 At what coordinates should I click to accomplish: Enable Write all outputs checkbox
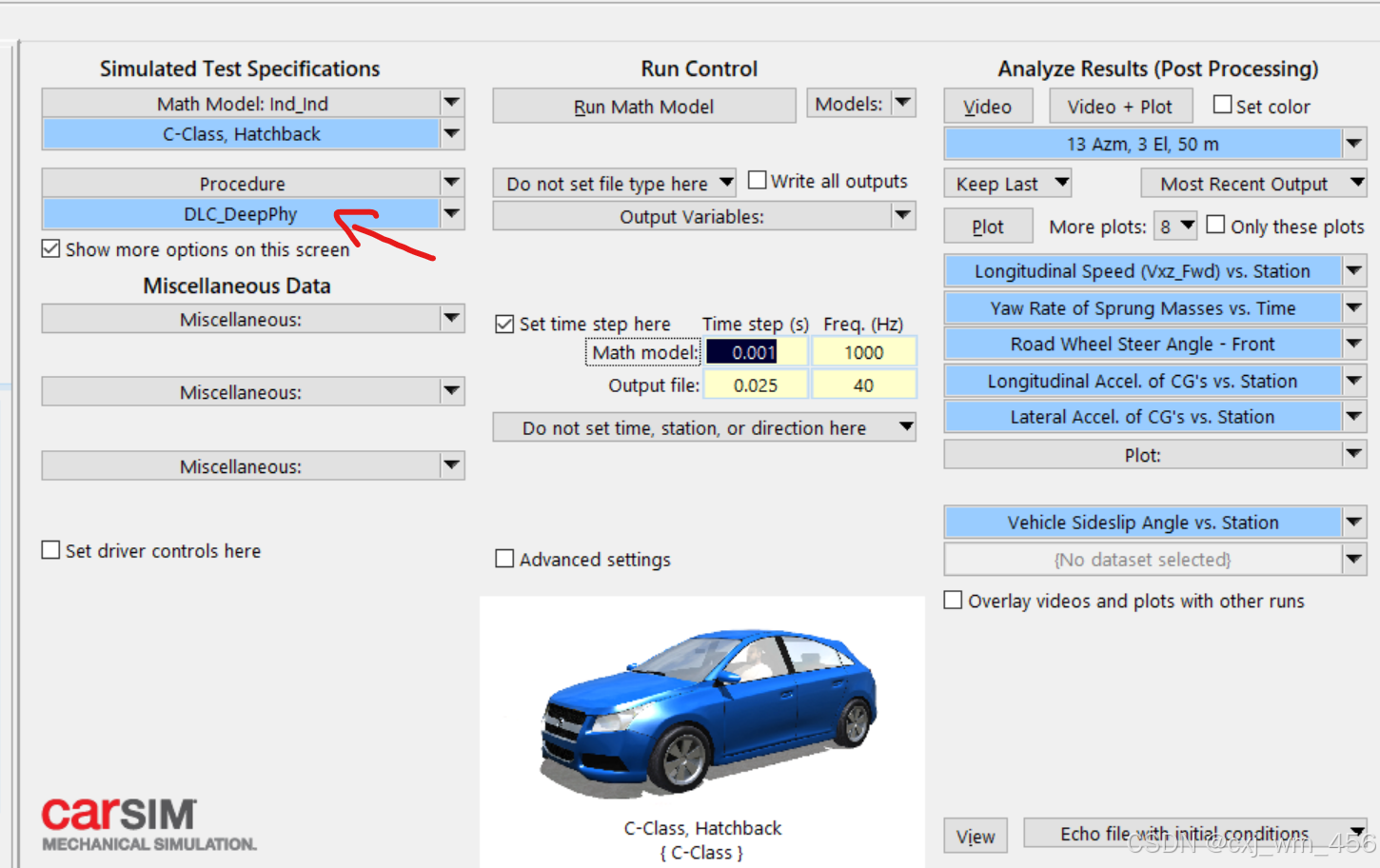pos(758,180)
